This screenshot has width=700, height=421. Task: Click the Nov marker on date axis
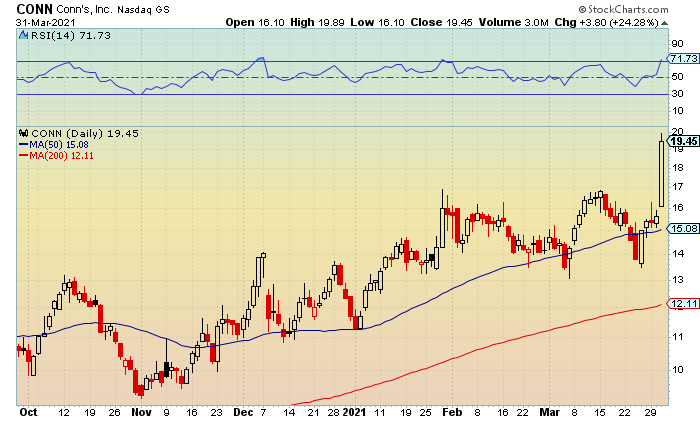(x=141, y=412)
